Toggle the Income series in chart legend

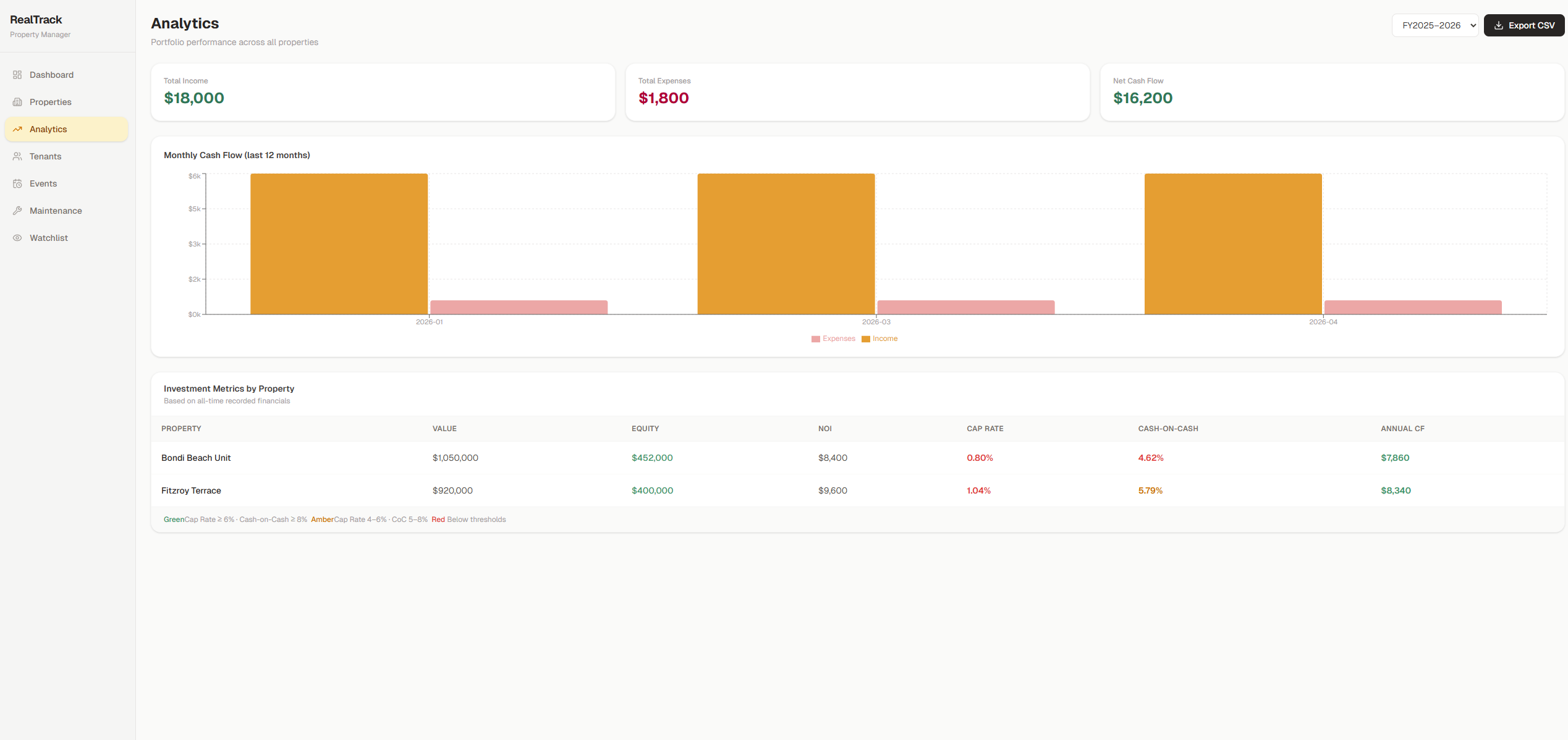pyautogui.click(x=879, y=338)
